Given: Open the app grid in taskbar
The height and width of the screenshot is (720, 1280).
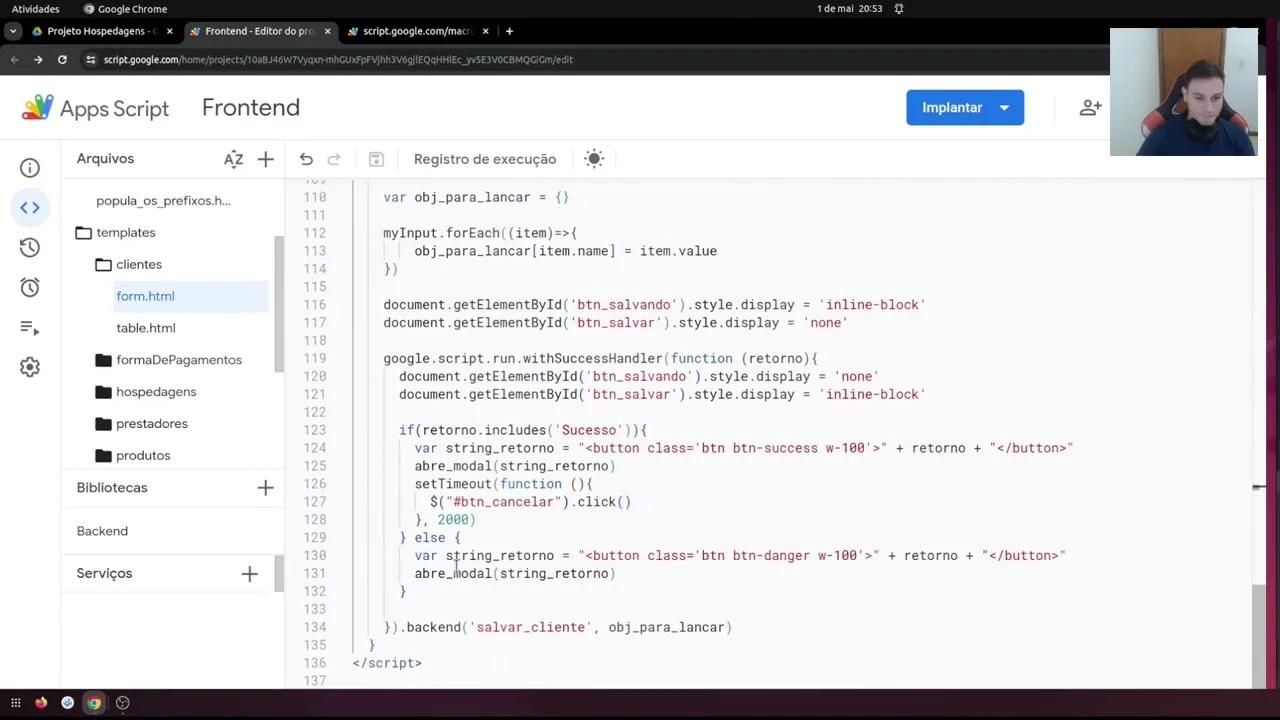Looking at the screenshot, I should pyautogui.click(x=15, y=703).
